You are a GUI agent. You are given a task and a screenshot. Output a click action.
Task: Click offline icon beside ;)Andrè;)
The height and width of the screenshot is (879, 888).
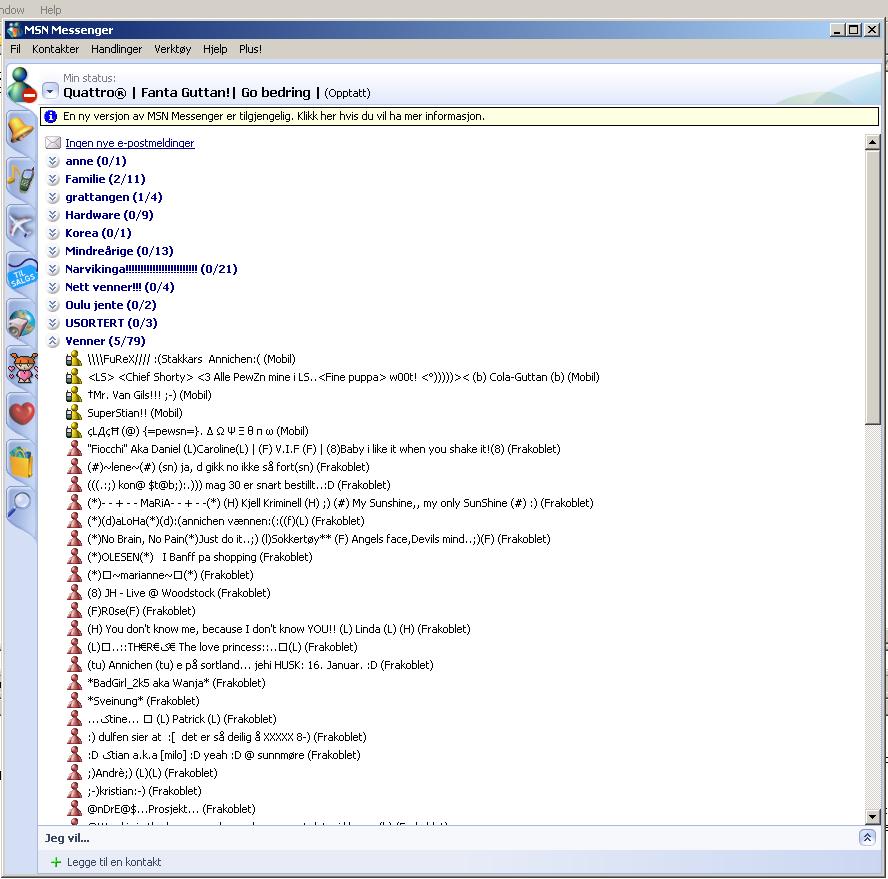pos(74,772)
